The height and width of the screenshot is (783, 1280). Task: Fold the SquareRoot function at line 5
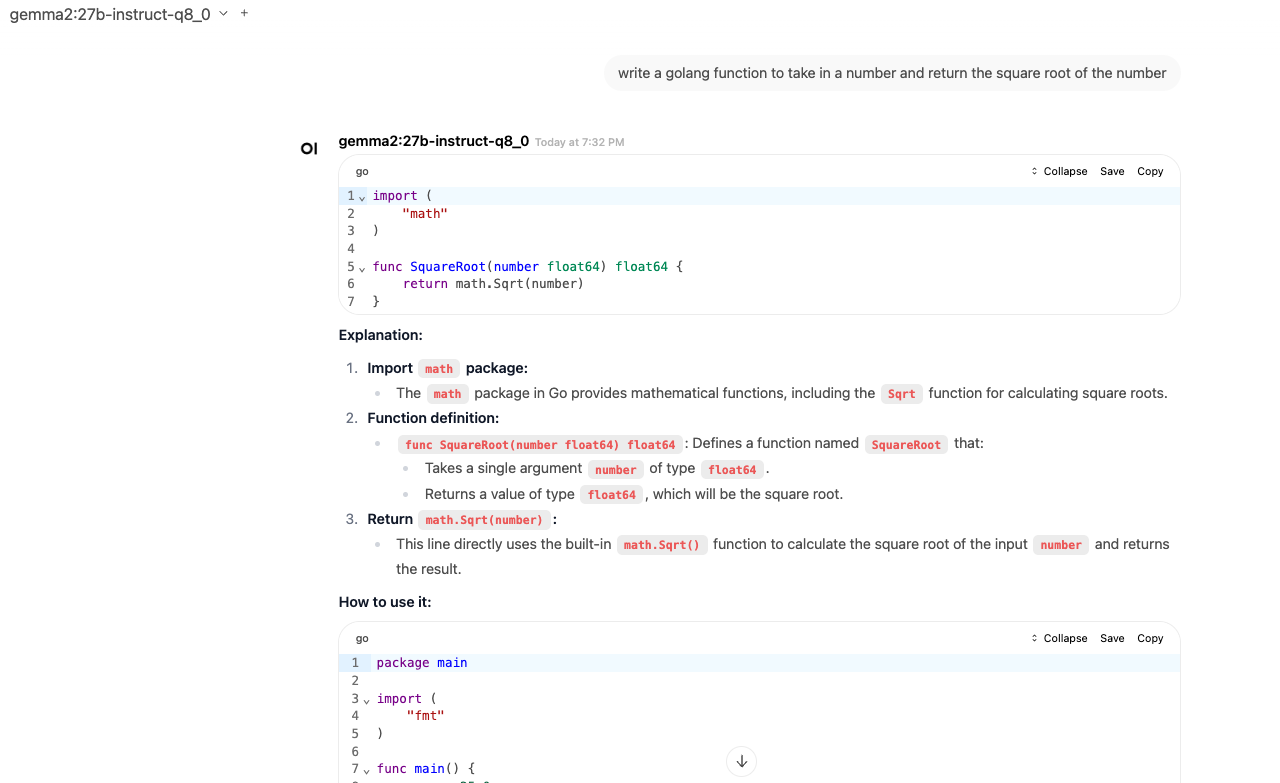point(362,268)
